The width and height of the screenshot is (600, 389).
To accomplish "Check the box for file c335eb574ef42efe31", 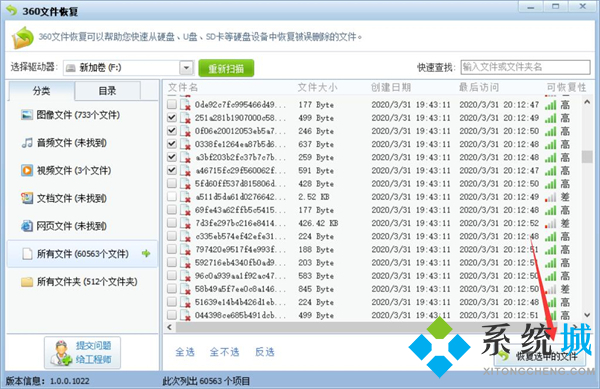I will [172, 236].
